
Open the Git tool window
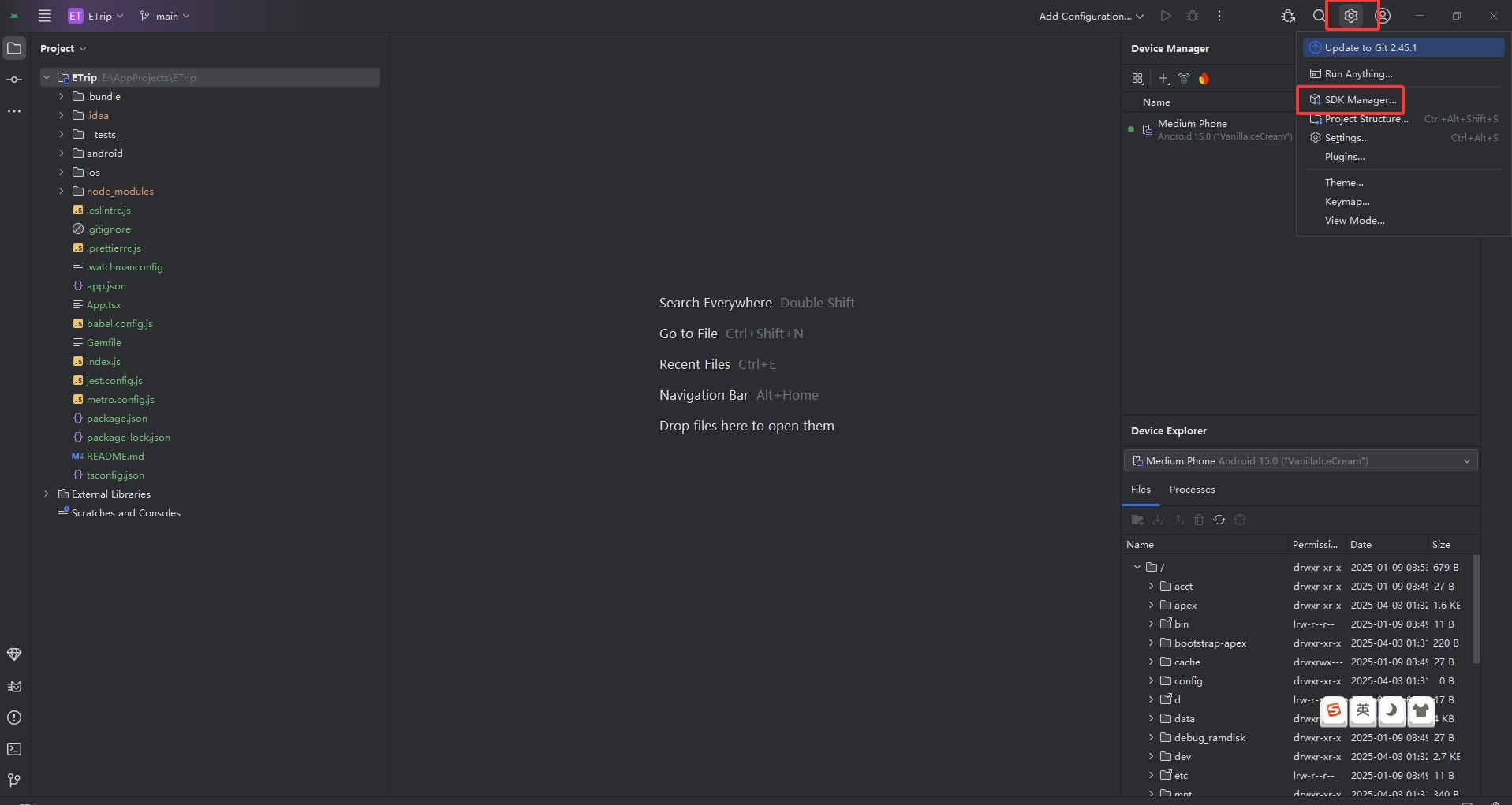click(14, 781)
